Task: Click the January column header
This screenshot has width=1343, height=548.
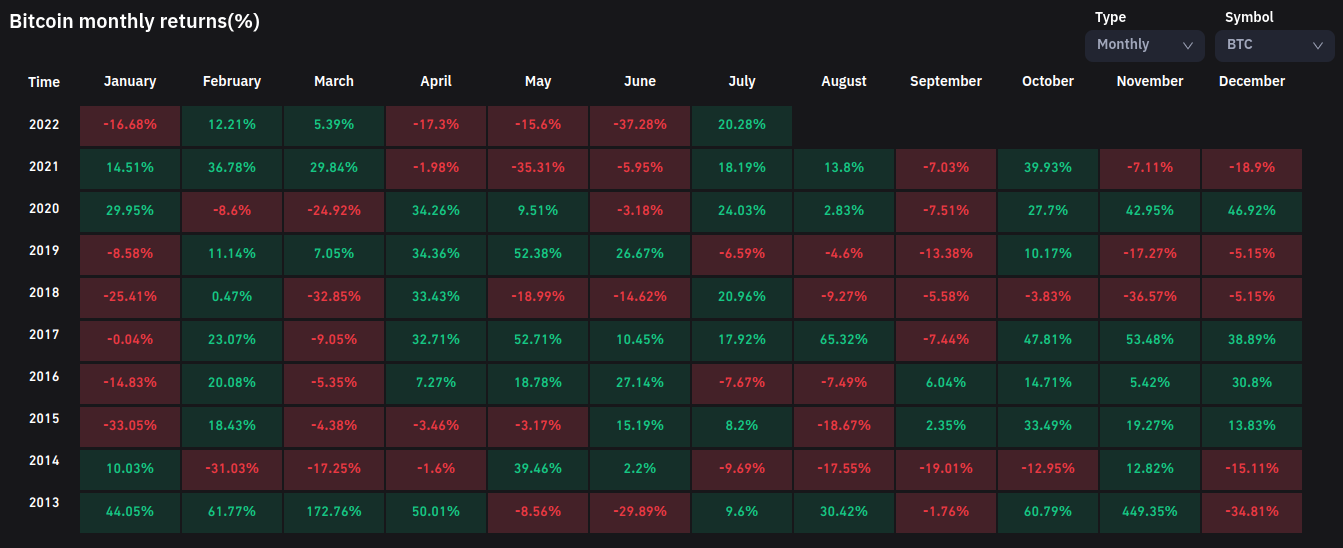Action: tap(130, 82)
